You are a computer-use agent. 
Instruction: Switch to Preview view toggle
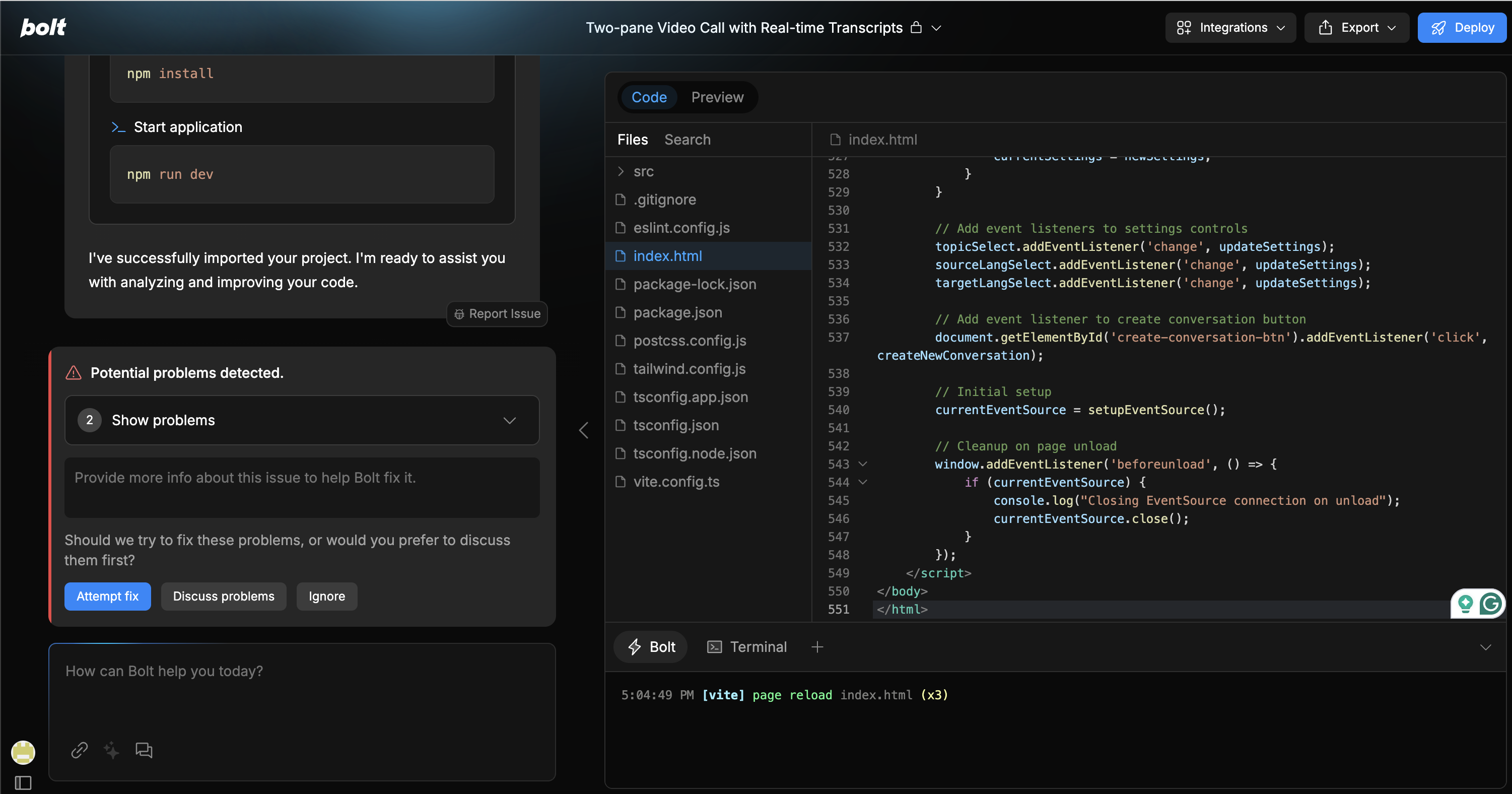(x=717, y=97)
